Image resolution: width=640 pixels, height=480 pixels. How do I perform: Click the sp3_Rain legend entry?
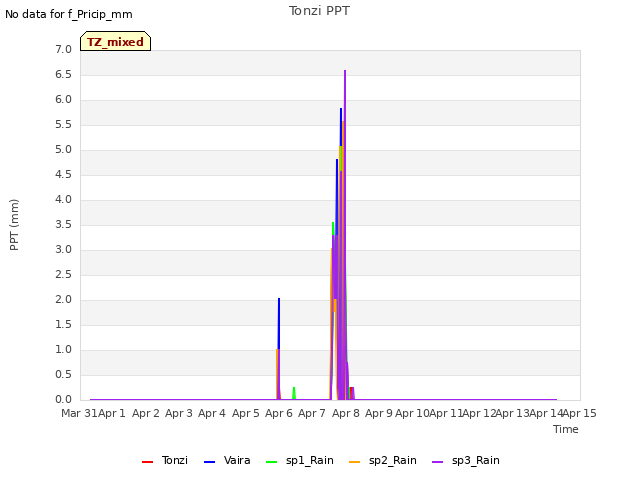tap(466, 460)
